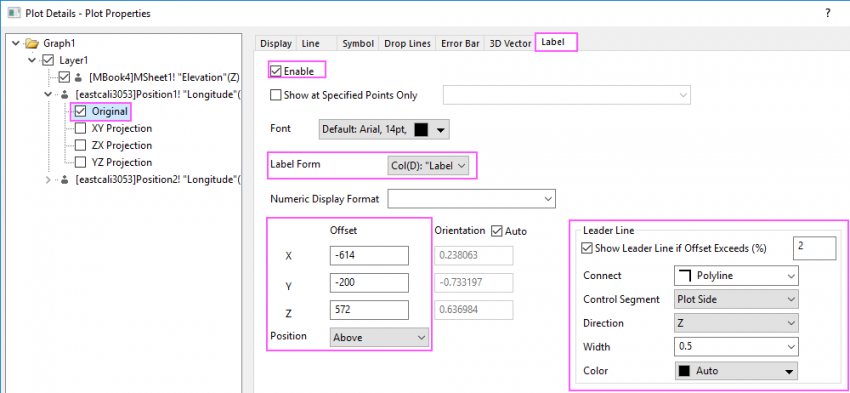This screenshot has width=850, height=393.
Task: Click the Graph1 folder icon
Action: [32, 43]
